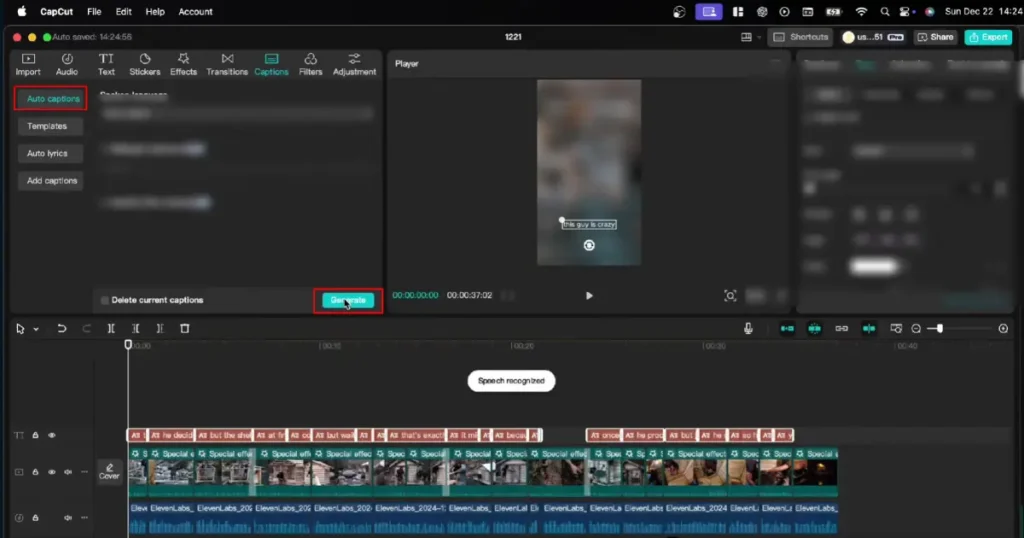Expand the layout dropdown arrow
1024x538 pixels.
(x=759, y=38)
